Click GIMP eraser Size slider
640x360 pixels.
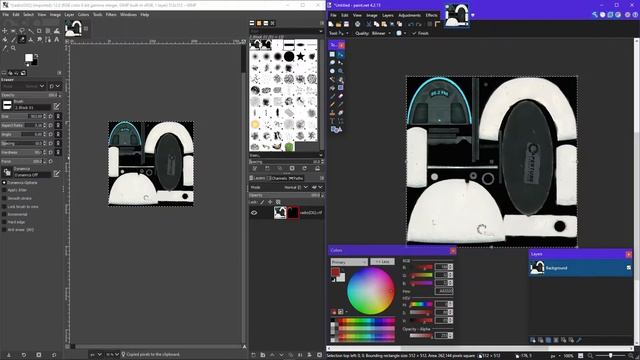24,116
